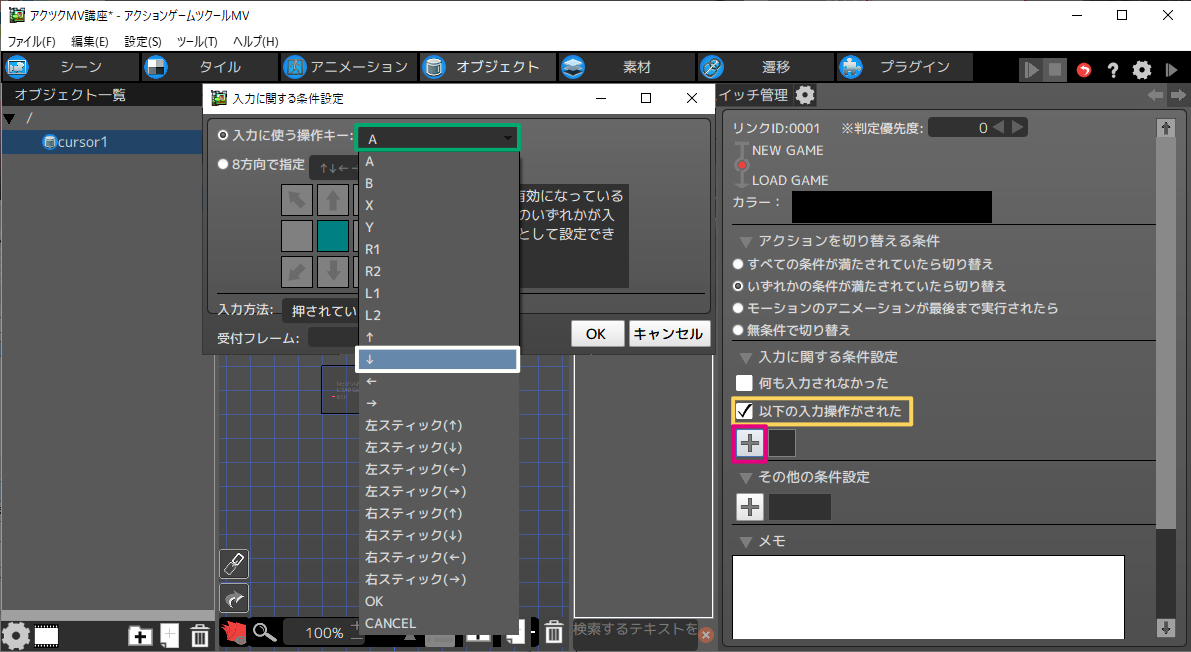
Task: Select 8方向で指定 radio button
Action: point(223,165)
